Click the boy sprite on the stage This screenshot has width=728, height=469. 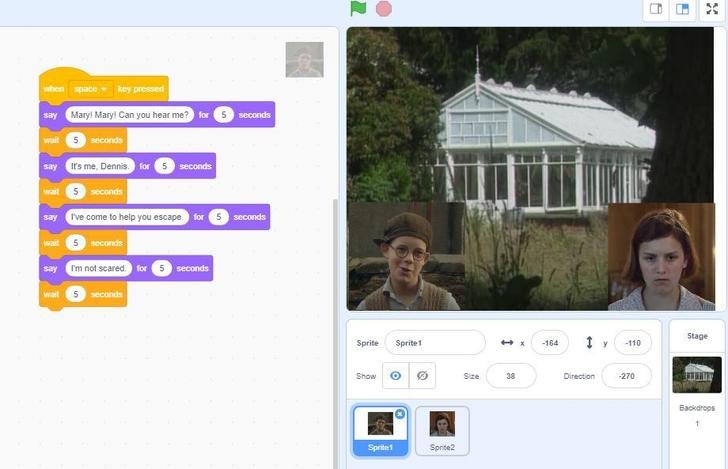[405, 256]
